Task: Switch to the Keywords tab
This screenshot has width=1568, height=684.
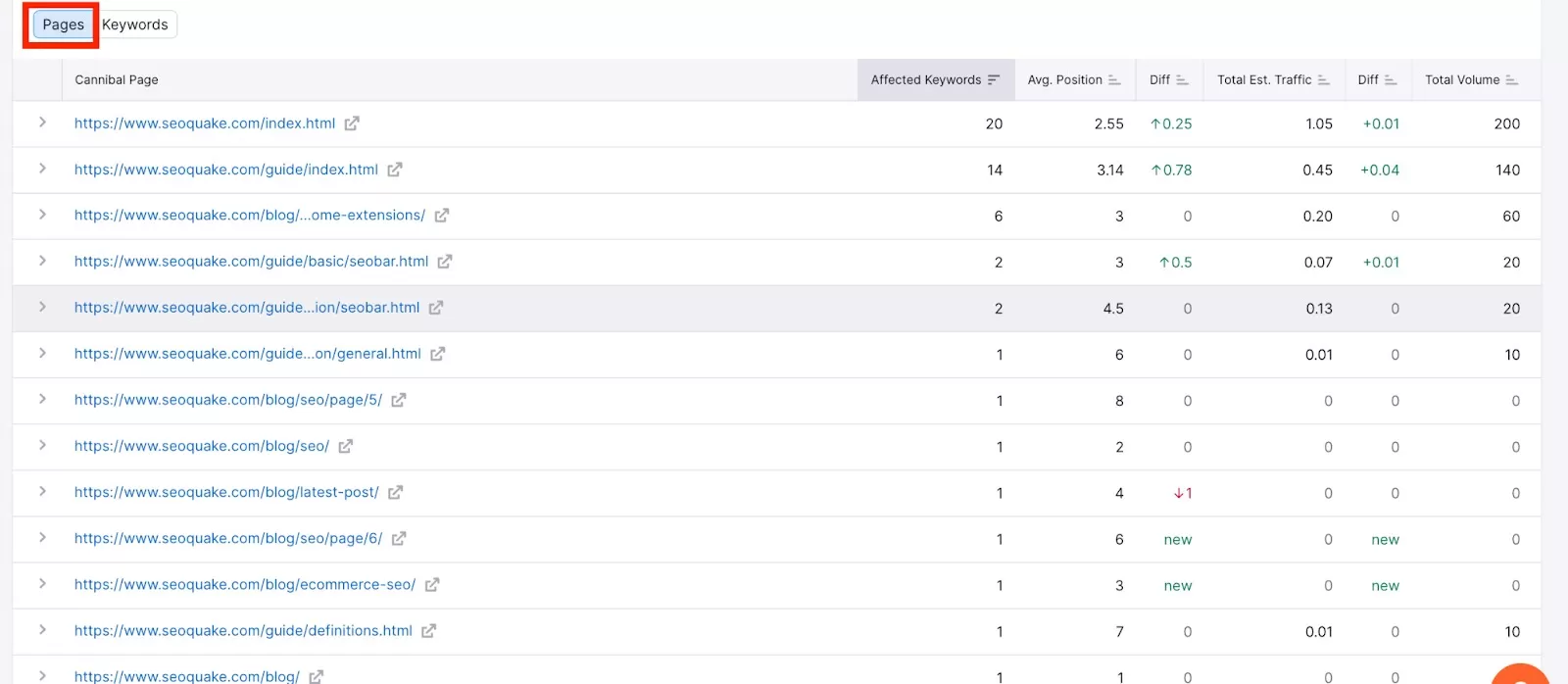Action: click(135, 24)
